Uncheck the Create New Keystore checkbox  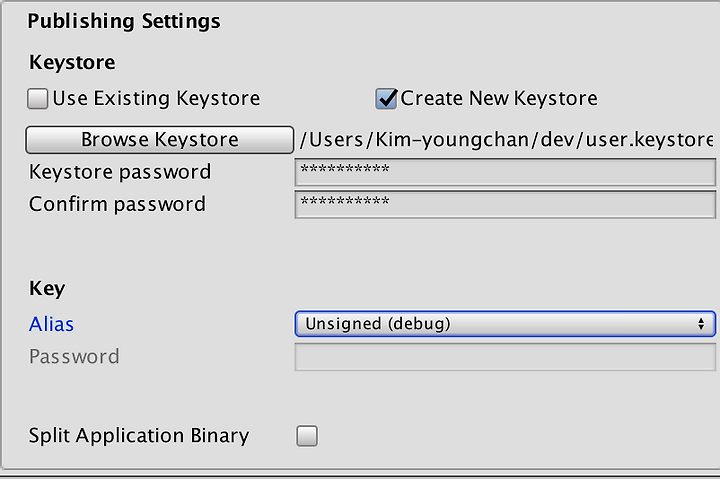pyautogui.click(x=386, y=99)
